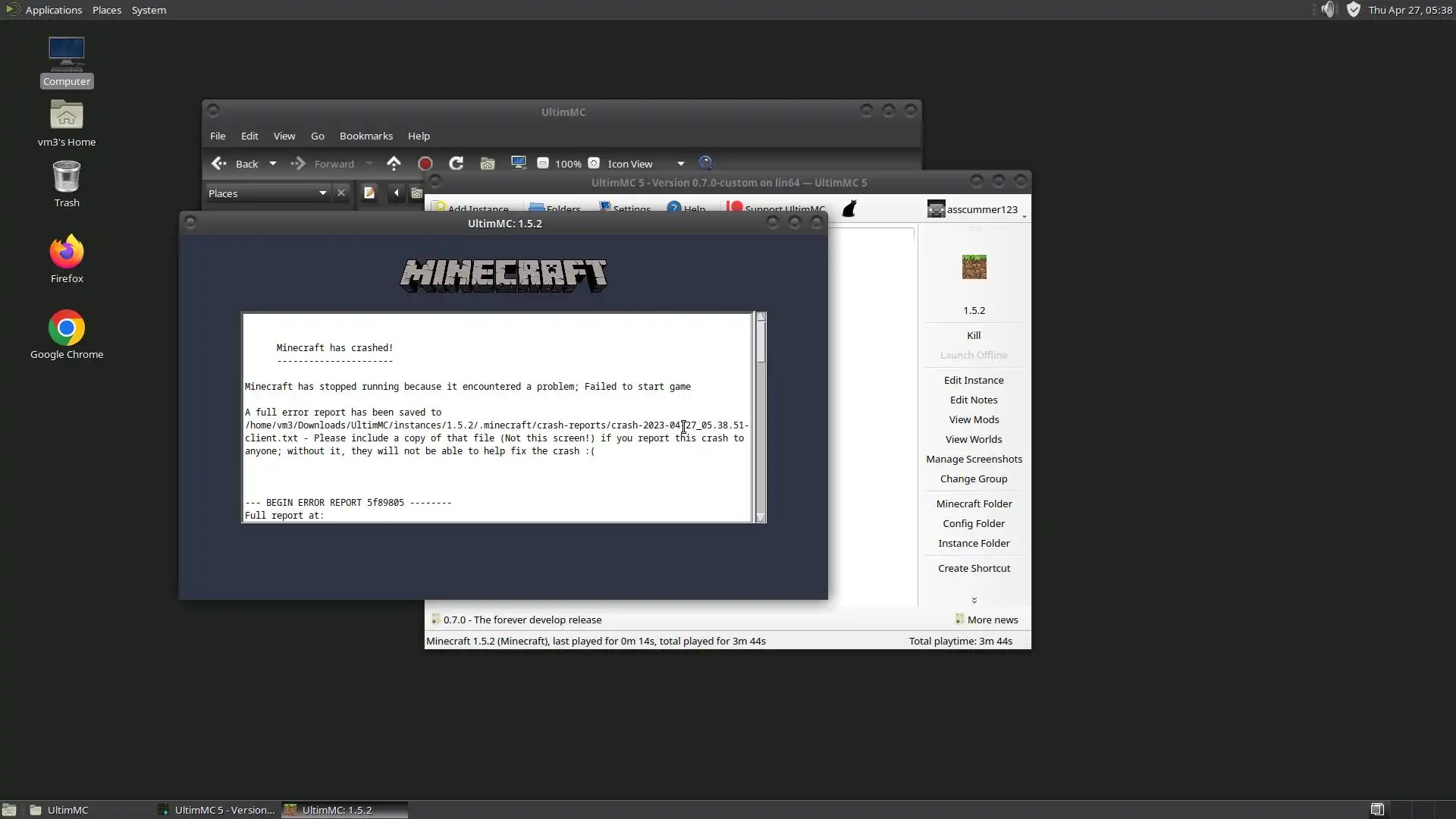Click the zoom out minus icon

543,163
